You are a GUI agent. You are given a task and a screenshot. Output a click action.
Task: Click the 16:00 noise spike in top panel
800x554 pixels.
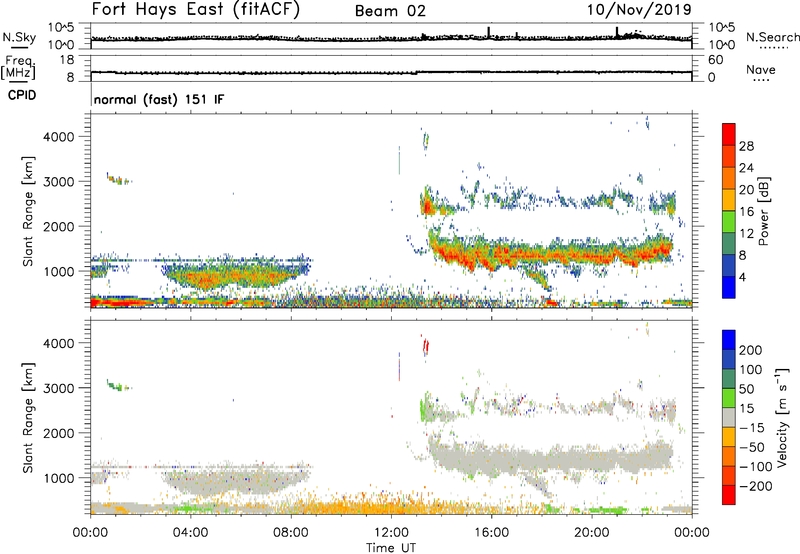point(489,32)
